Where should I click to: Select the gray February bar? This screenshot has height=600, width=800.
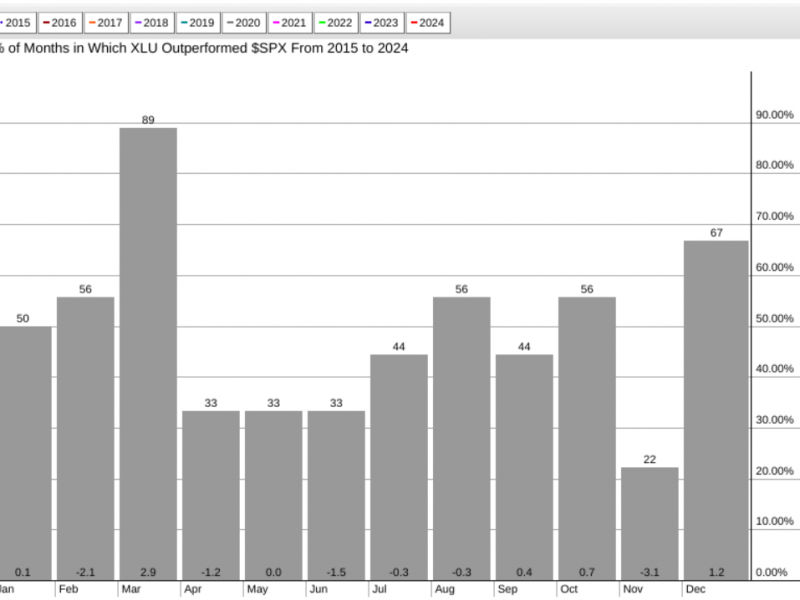click(x=85, y=439)
